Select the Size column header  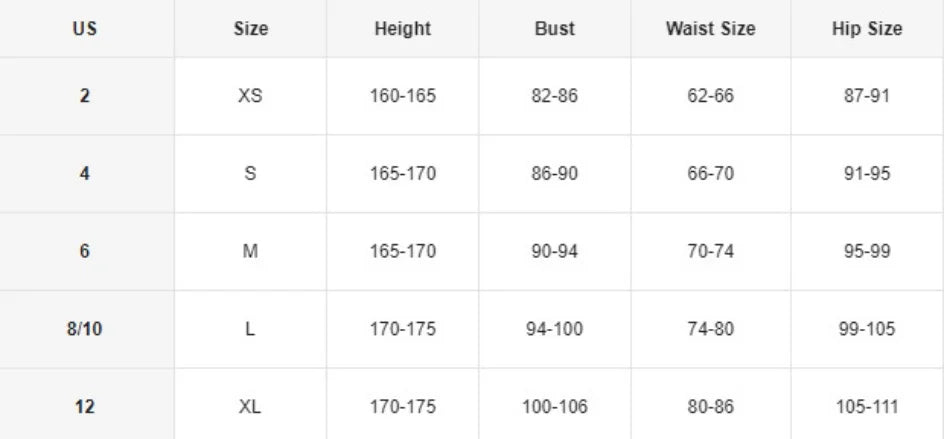point(250,29)
